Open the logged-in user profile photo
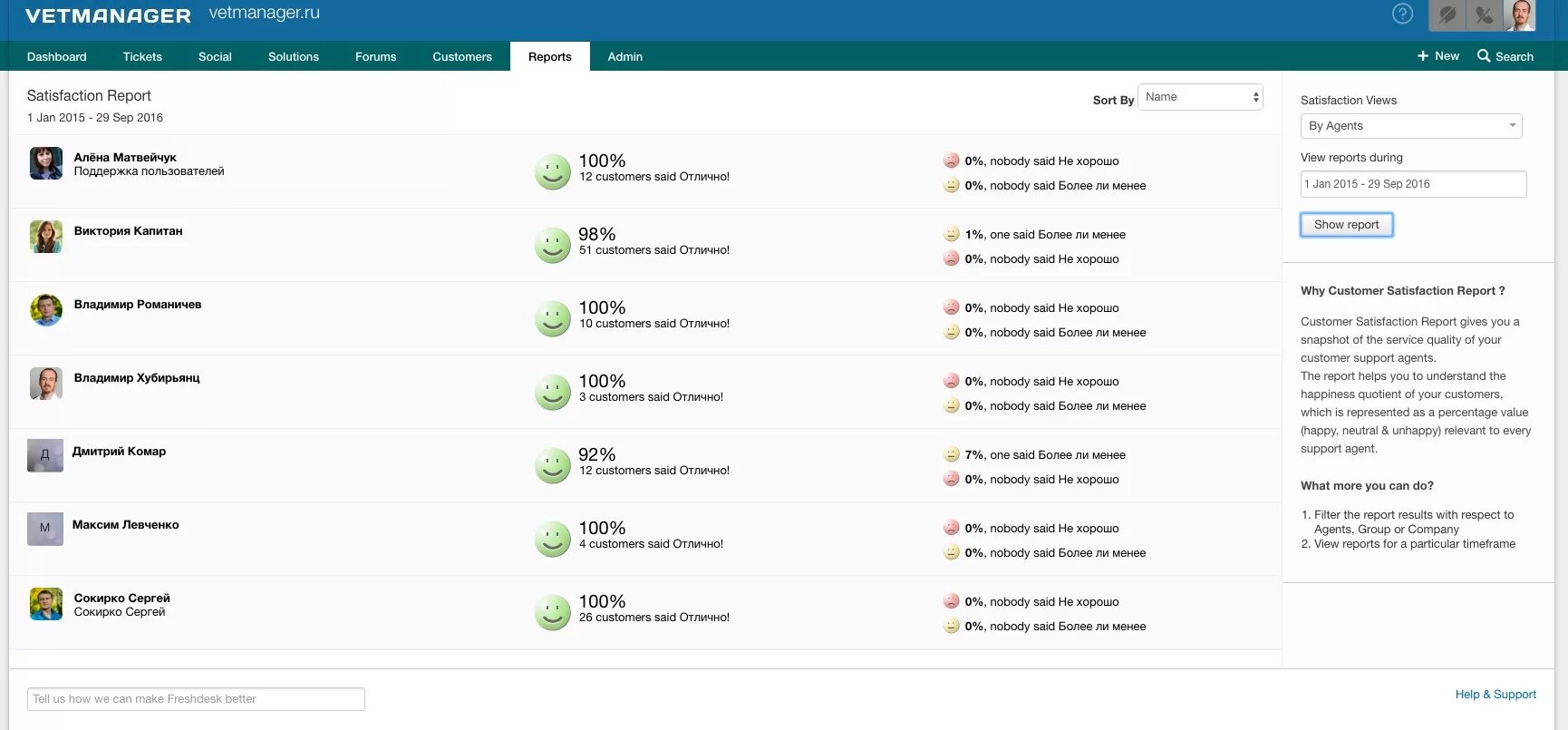The image size is (1568, 730). (1520, 15)
